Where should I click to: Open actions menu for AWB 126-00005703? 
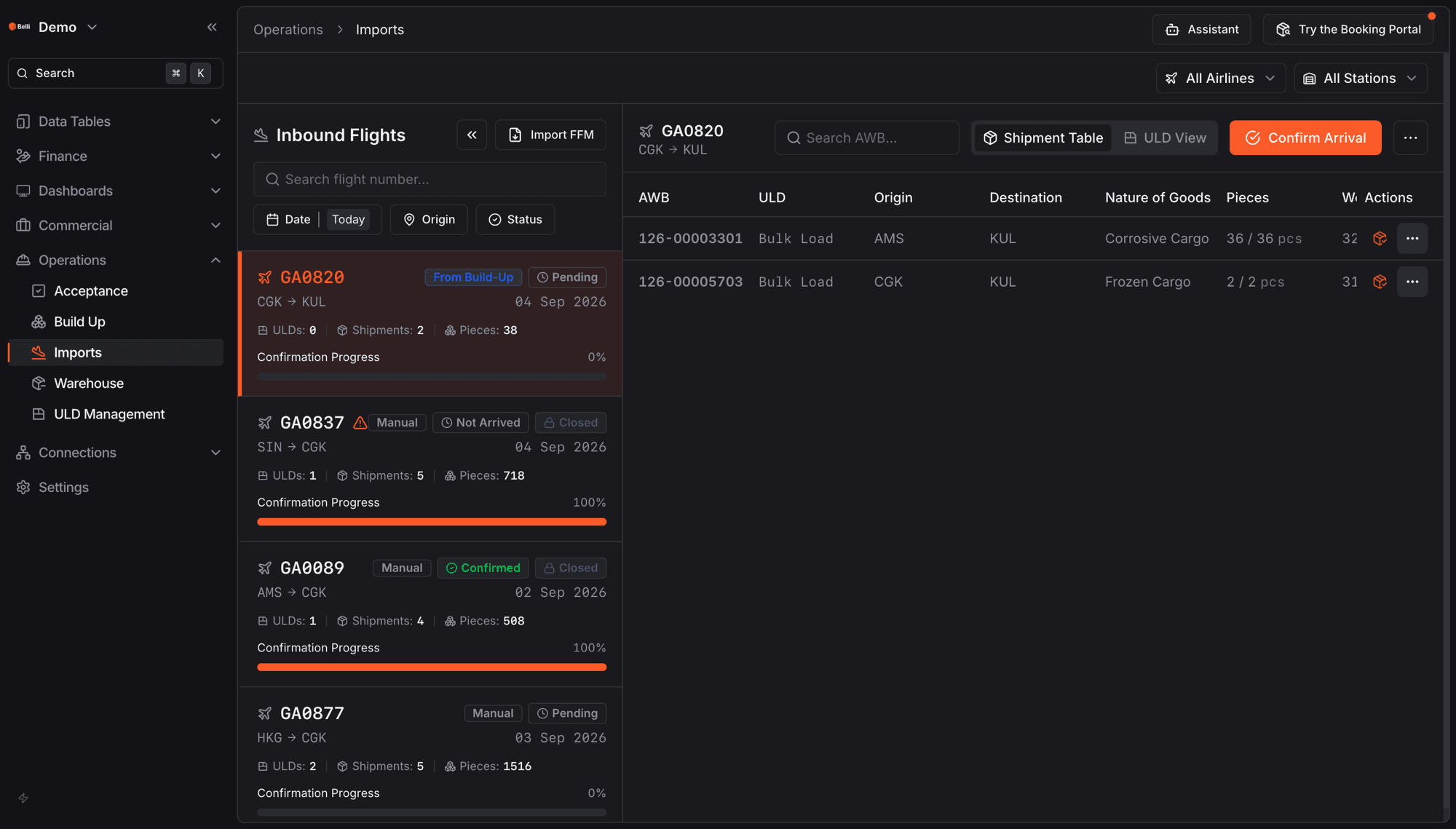point(1412,282)
